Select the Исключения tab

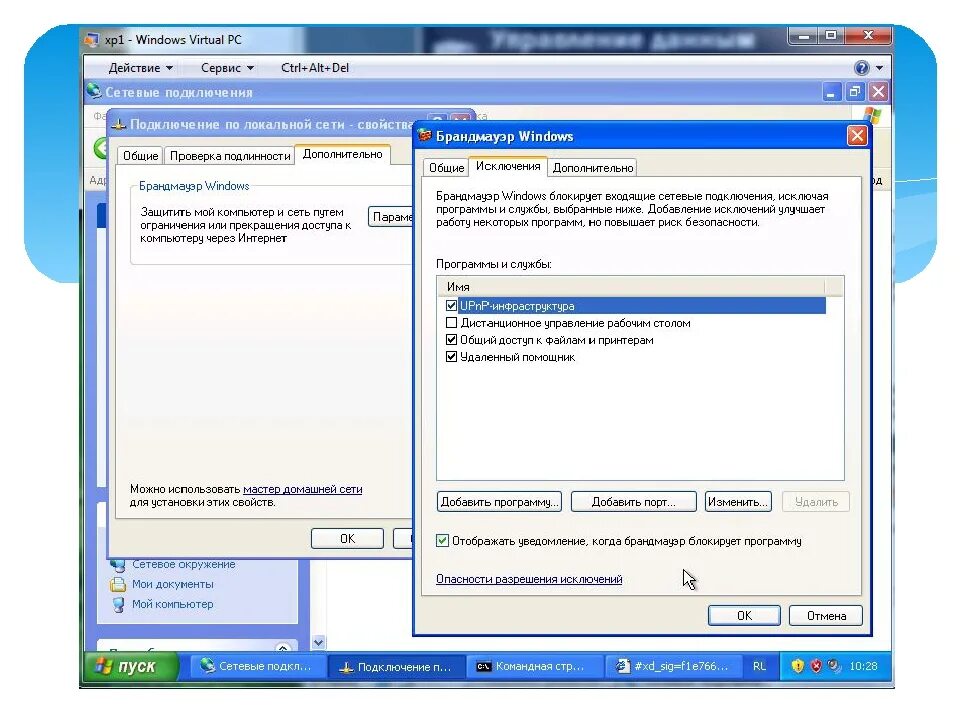[508, 166]
